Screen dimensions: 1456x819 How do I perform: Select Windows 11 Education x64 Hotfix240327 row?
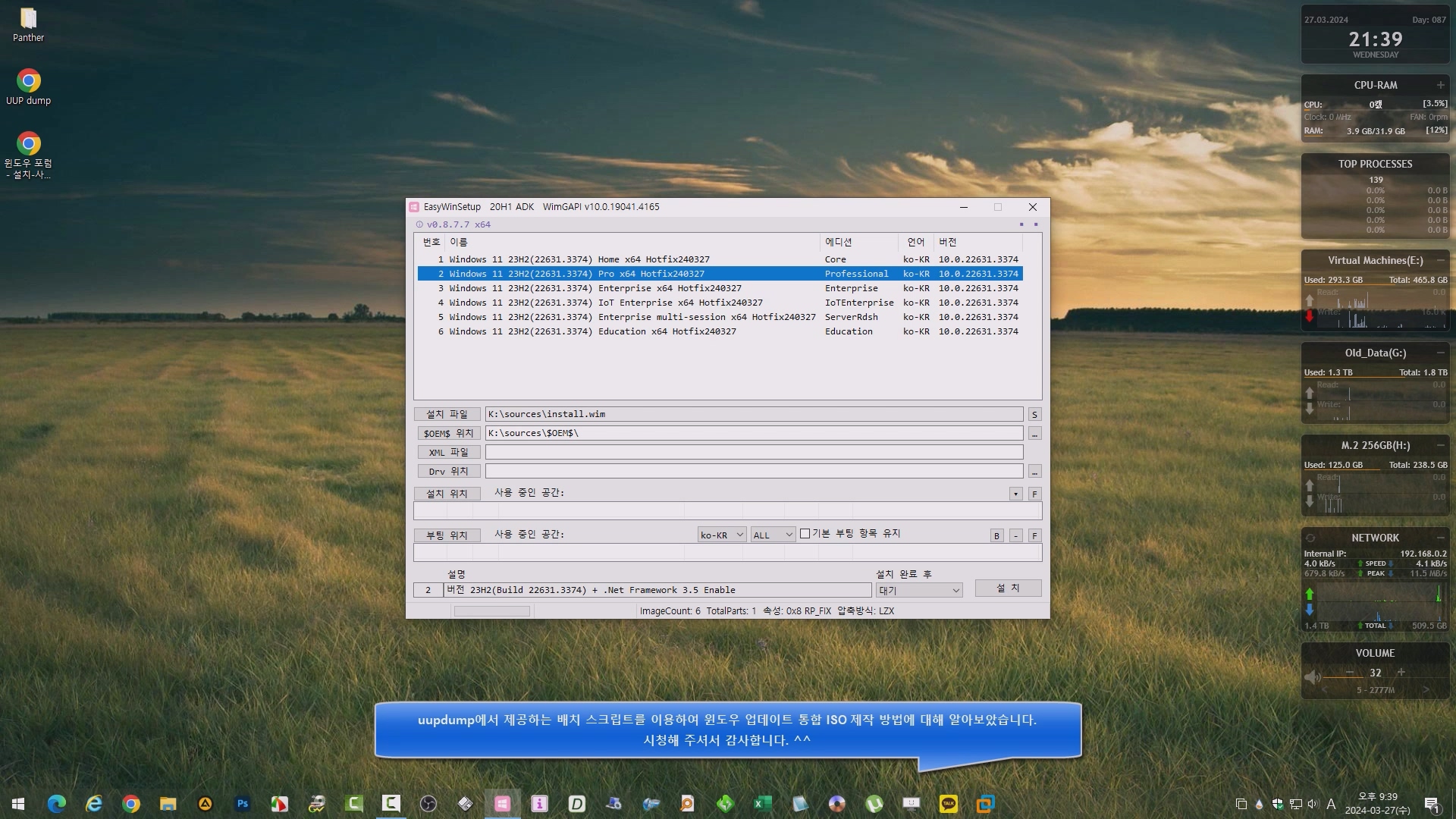point(720,331)
